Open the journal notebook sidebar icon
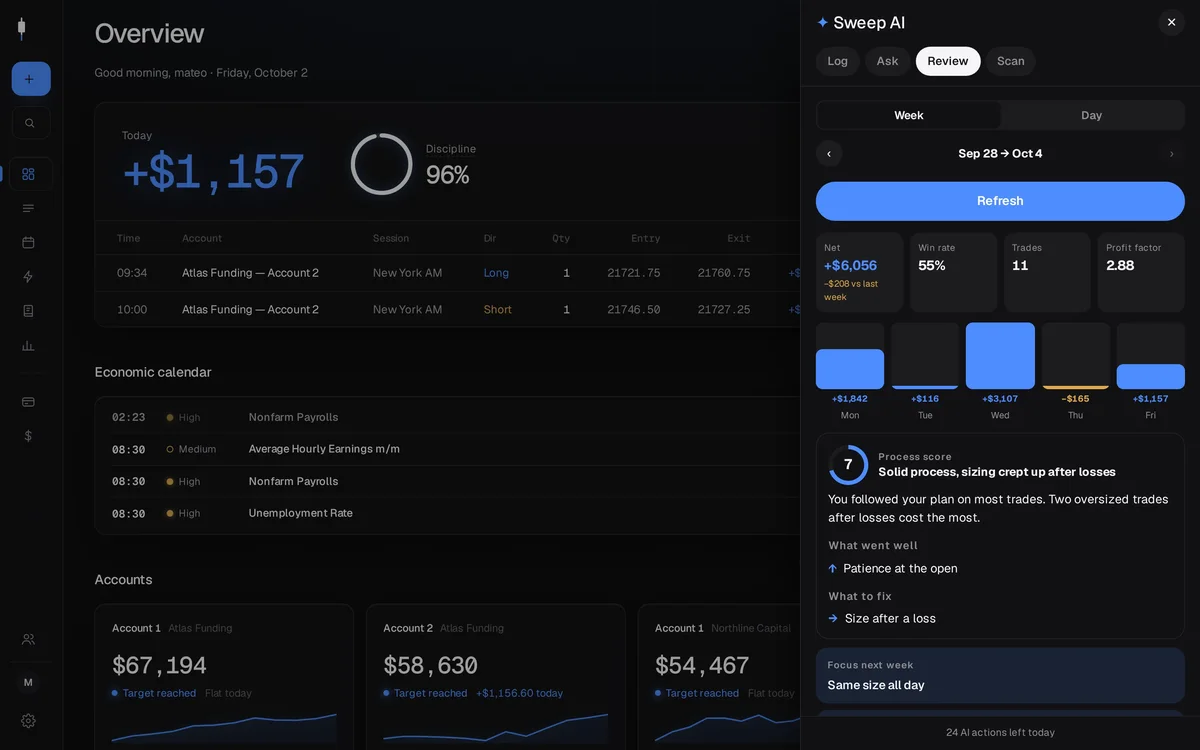This screenshot has height=750, width=1200. pos(28,311)
